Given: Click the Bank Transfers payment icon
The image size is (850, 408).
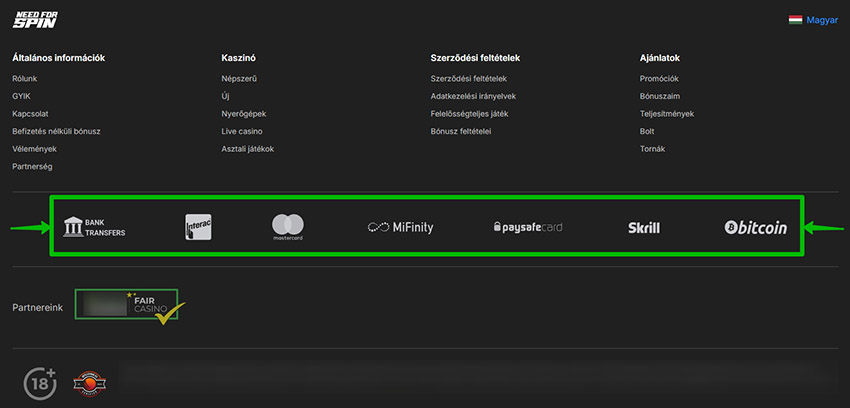Looking at the screenshot, I should pyautogui.click(x=94, y=227).
